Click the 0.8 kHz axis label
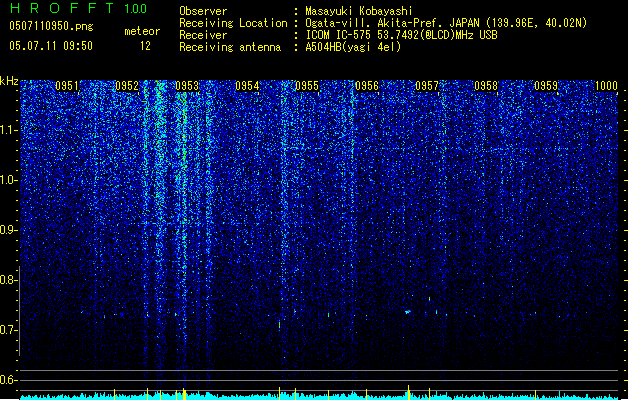The image size is (629, 400). pyautogui.click(x=9, y=280)
